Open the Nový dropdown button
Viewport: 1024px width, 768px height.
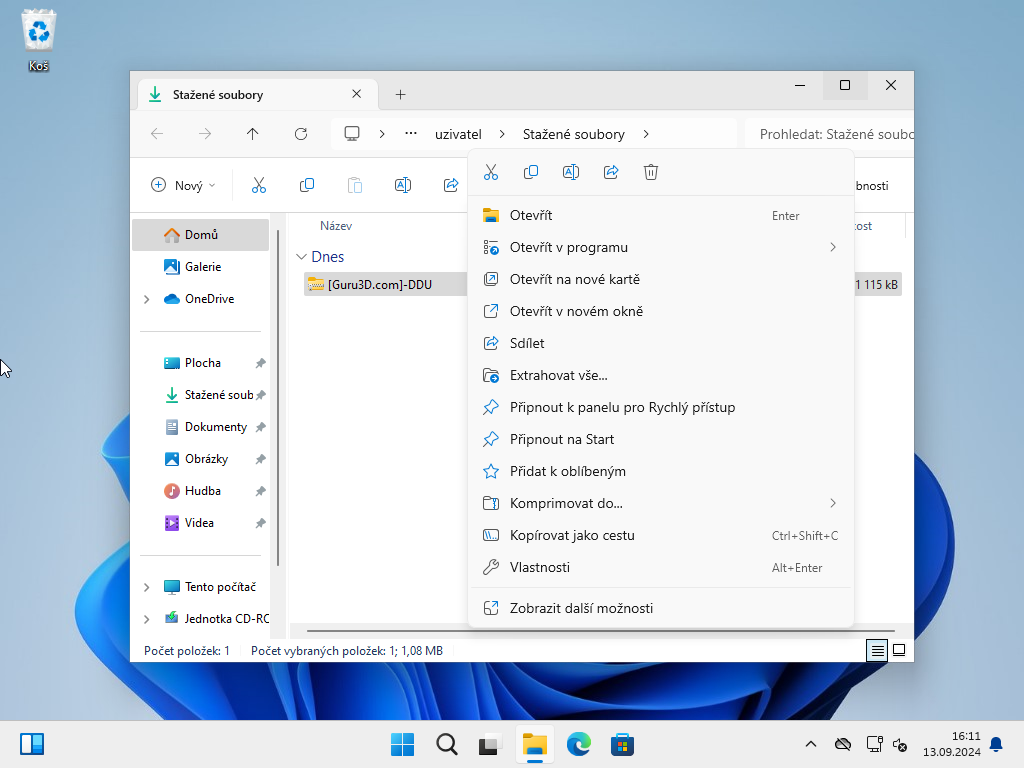tap(183, 185)
